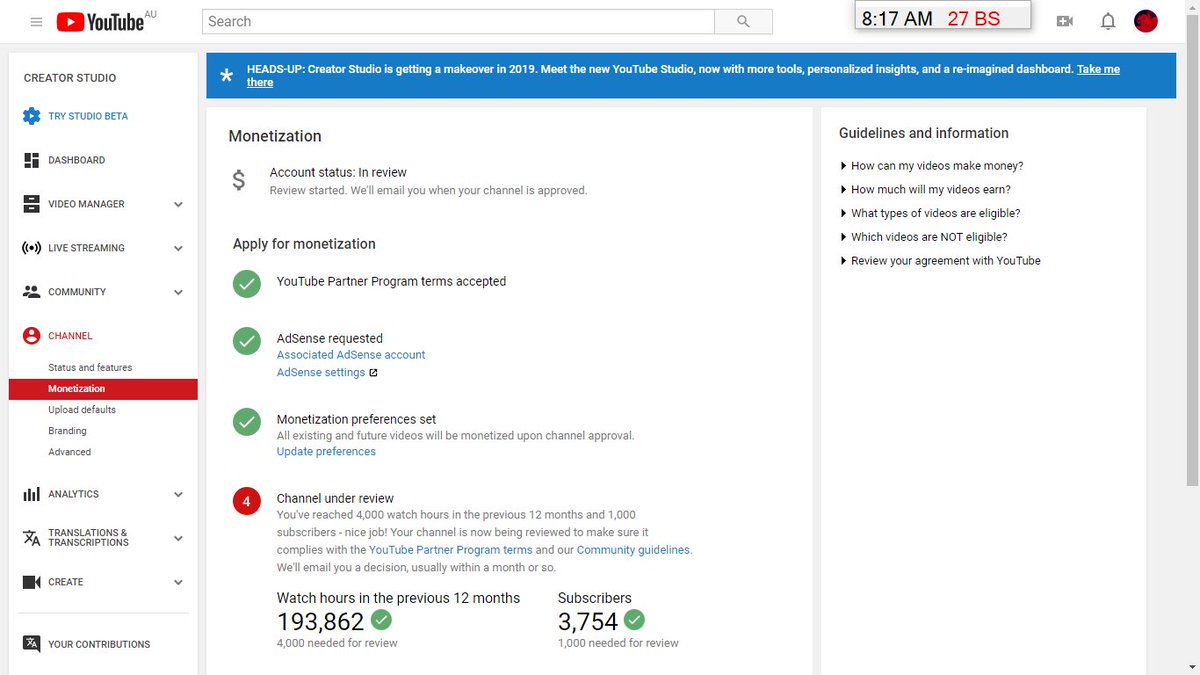Click 'Guidelines and information' heading
Image resolution: width=1200 pixels, height=675 pixels.
coord(924,133)
